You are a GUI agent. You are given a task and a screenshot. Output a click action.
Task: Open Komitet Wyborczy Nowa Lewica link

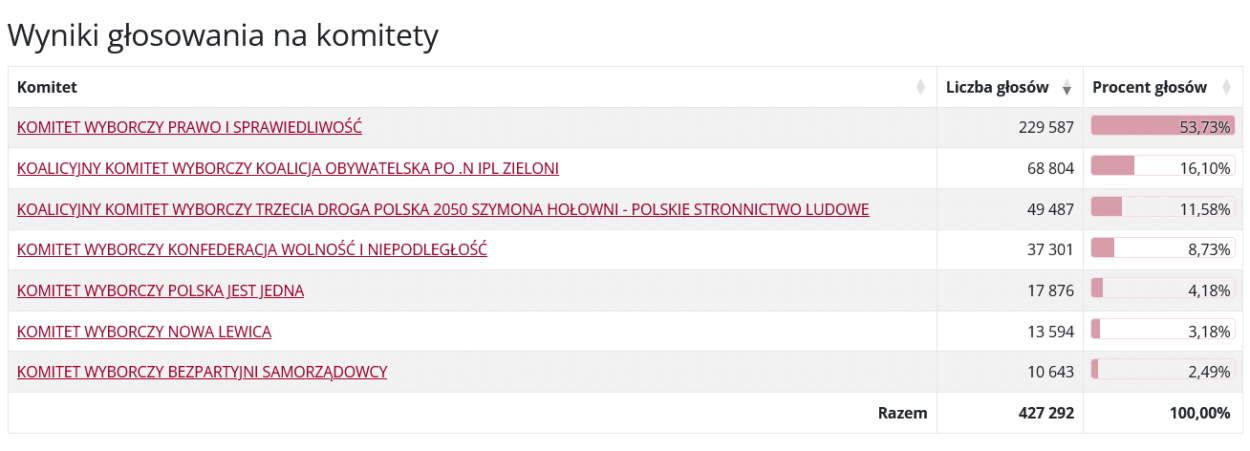click(x=144, y=331)
